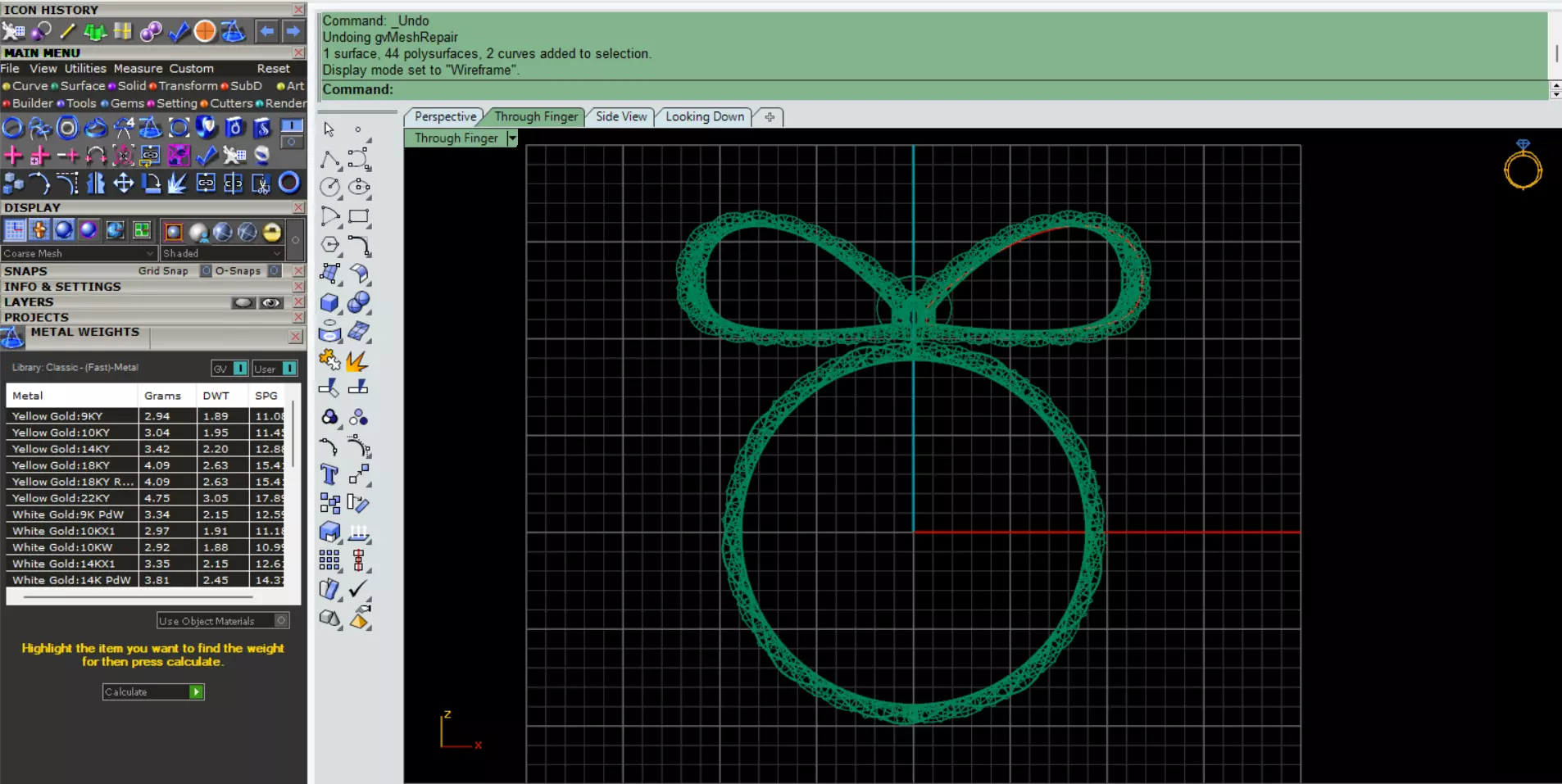Screen dimensions: 1562x784
Task: Click the Calculate button
Action: point(153,691)
